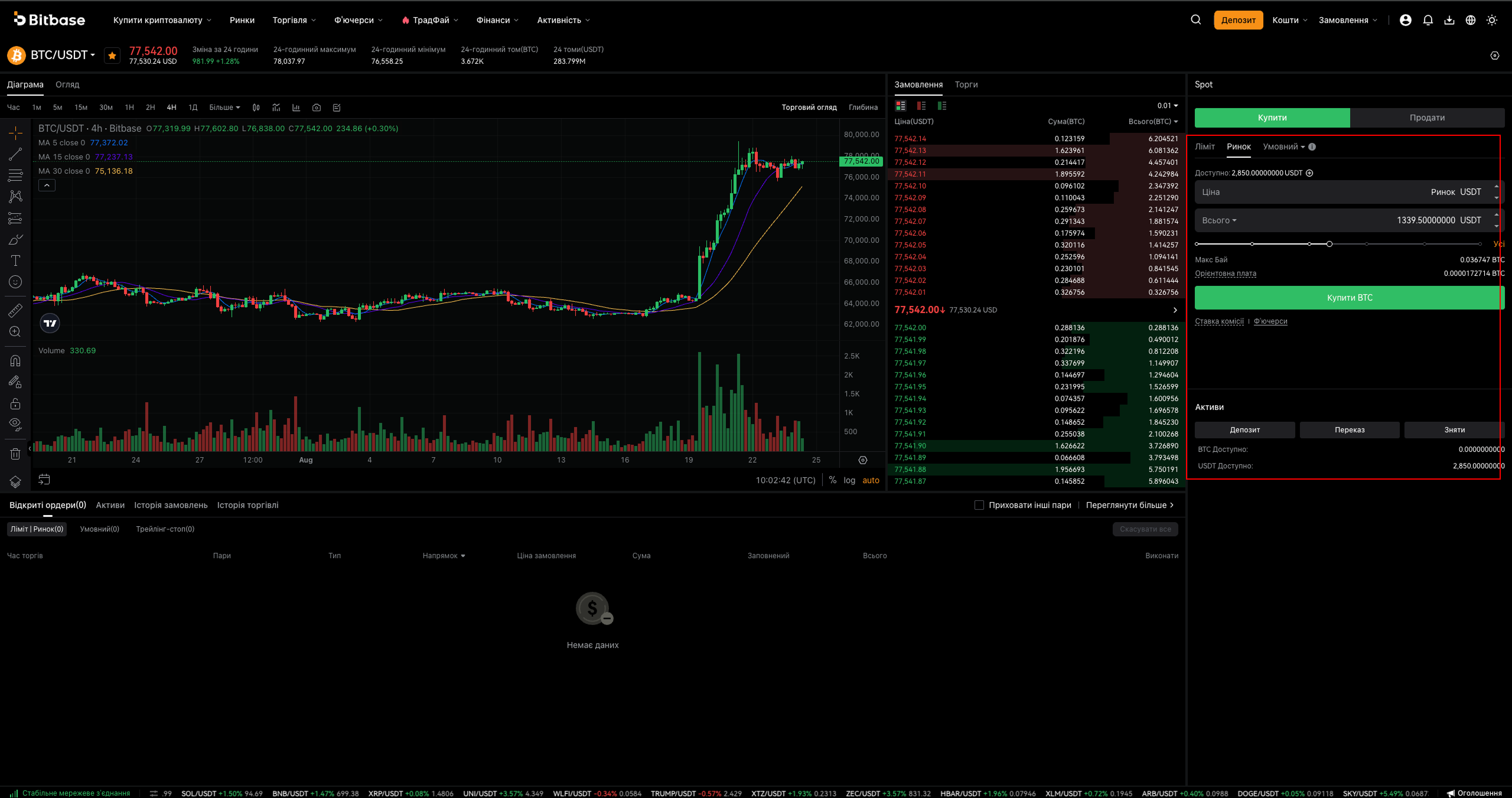Click the download app icon
Screen dimensions: 1512x798
pyautogui.click(x=1449, y=20)
